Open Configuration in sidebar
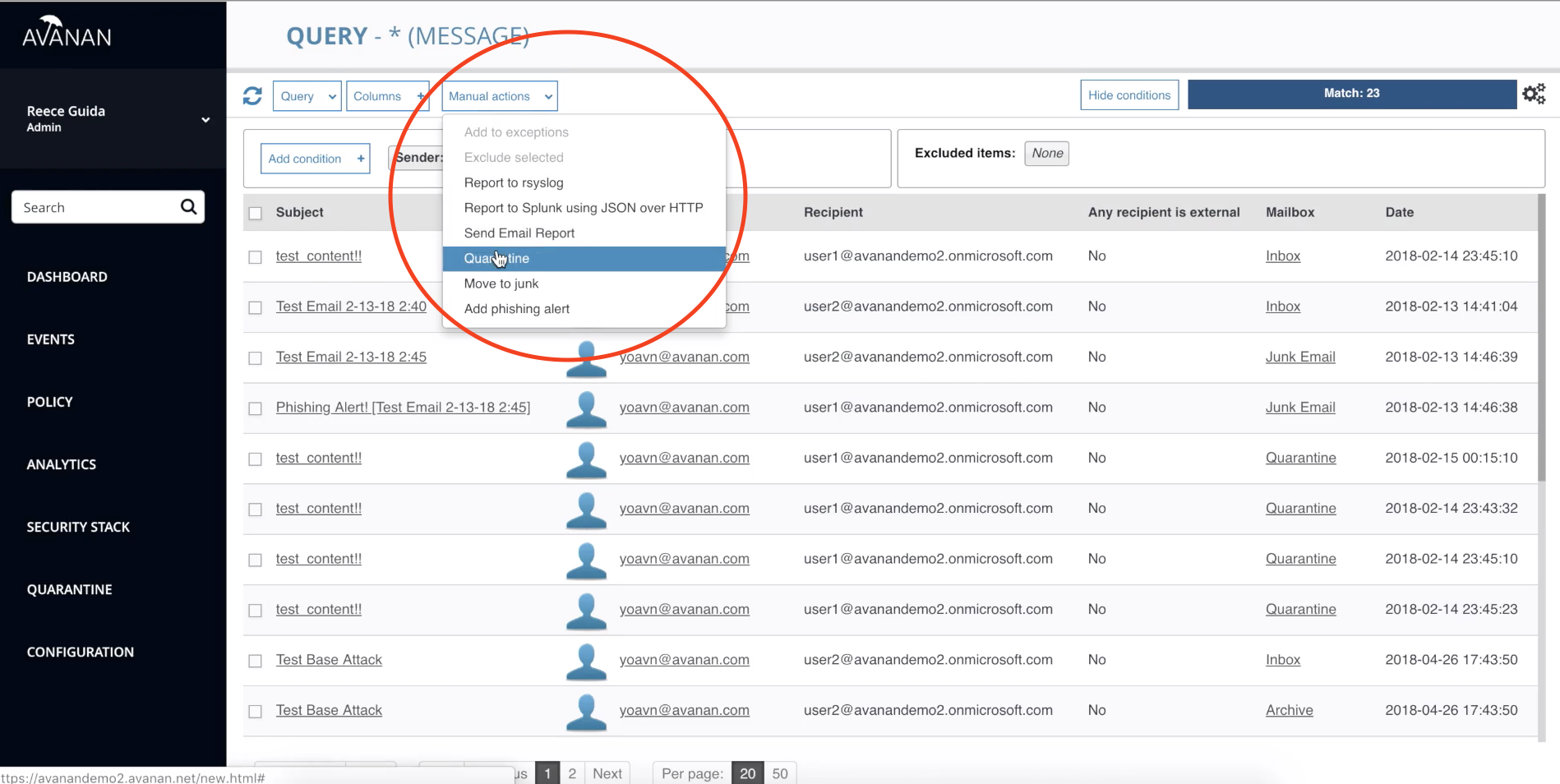This screenshot has width=1560, height=784. [81, 652]
